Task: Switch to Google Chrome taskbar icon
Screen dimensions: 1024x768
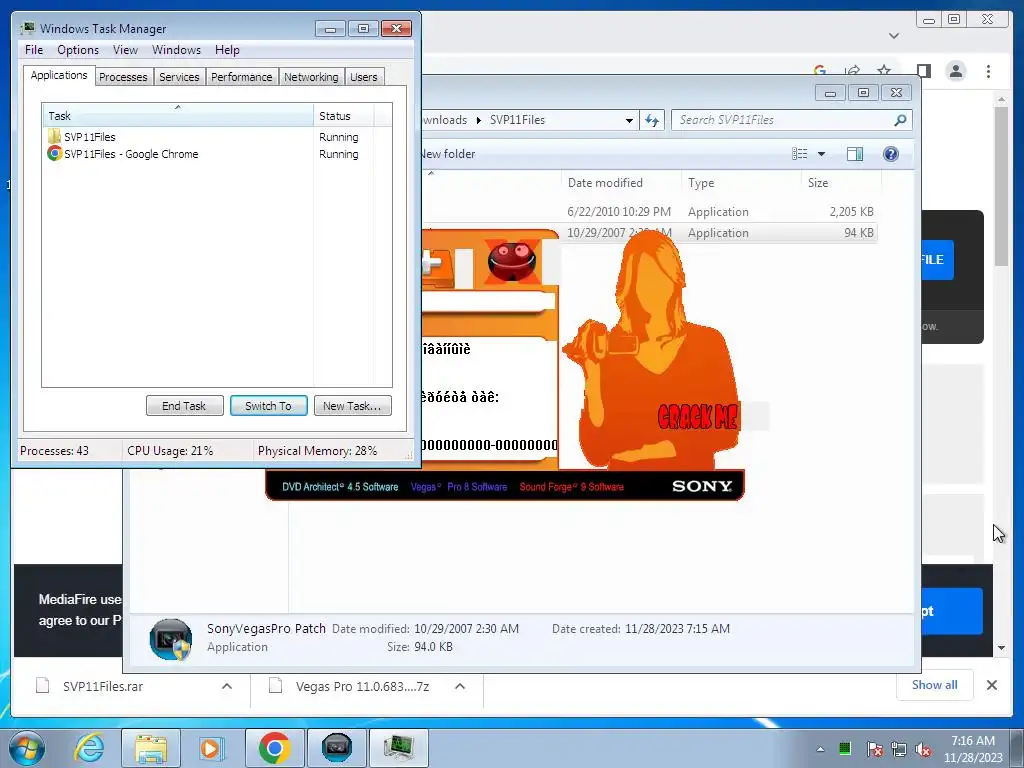Action: point(274,748)
